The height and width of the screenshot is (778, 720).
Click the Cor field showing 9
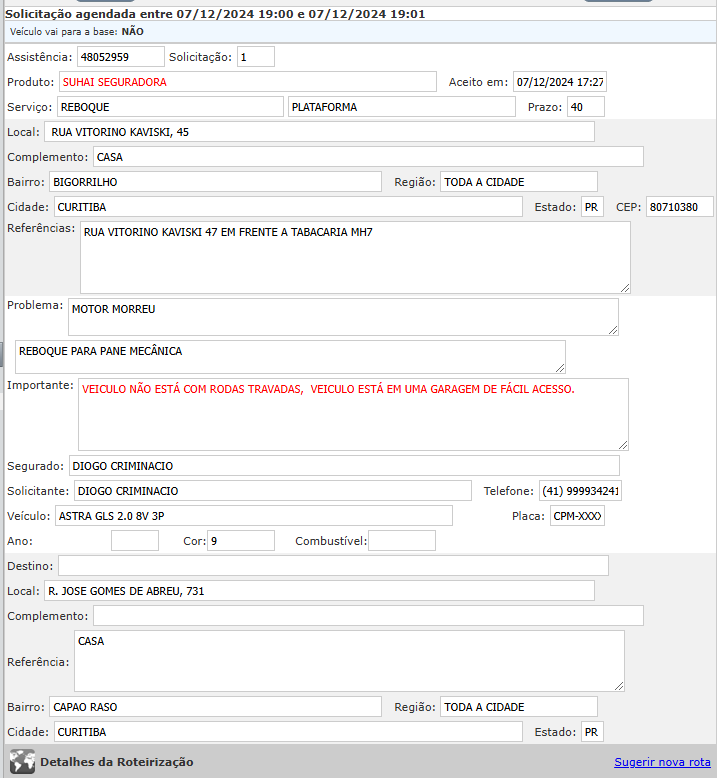(x=241, y=541)
